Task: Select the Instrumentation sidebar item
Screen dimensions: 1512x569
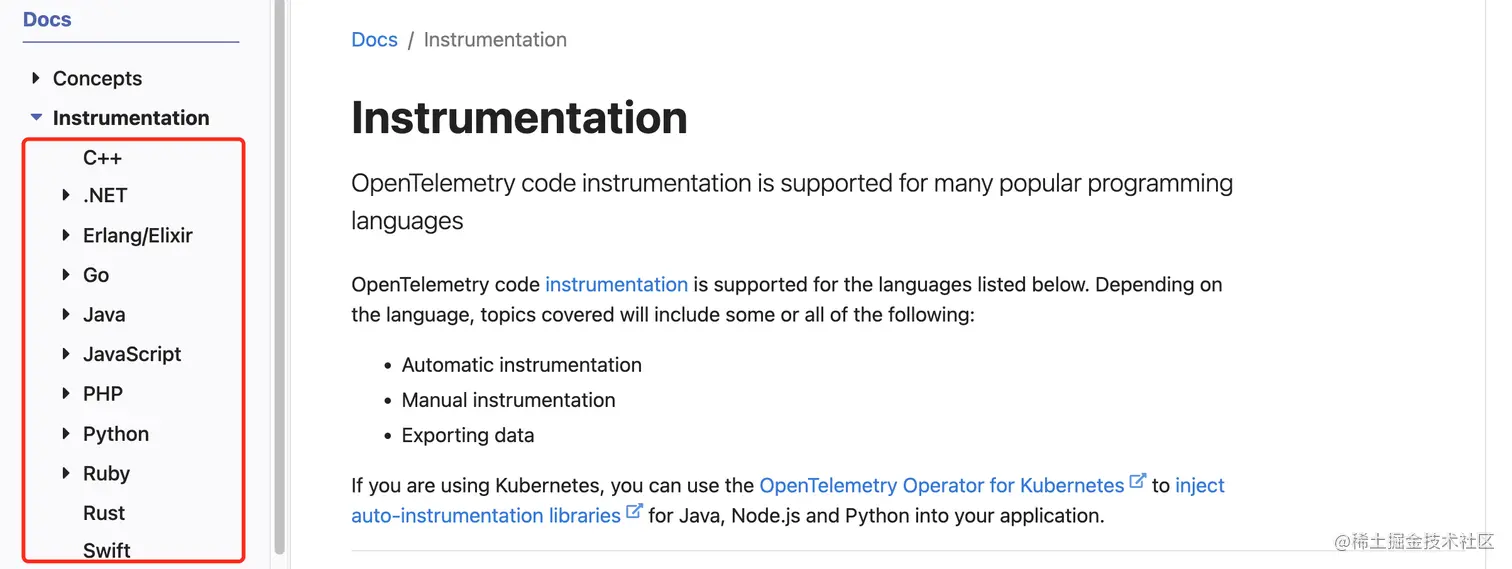Action: click(x=131, y=118)
